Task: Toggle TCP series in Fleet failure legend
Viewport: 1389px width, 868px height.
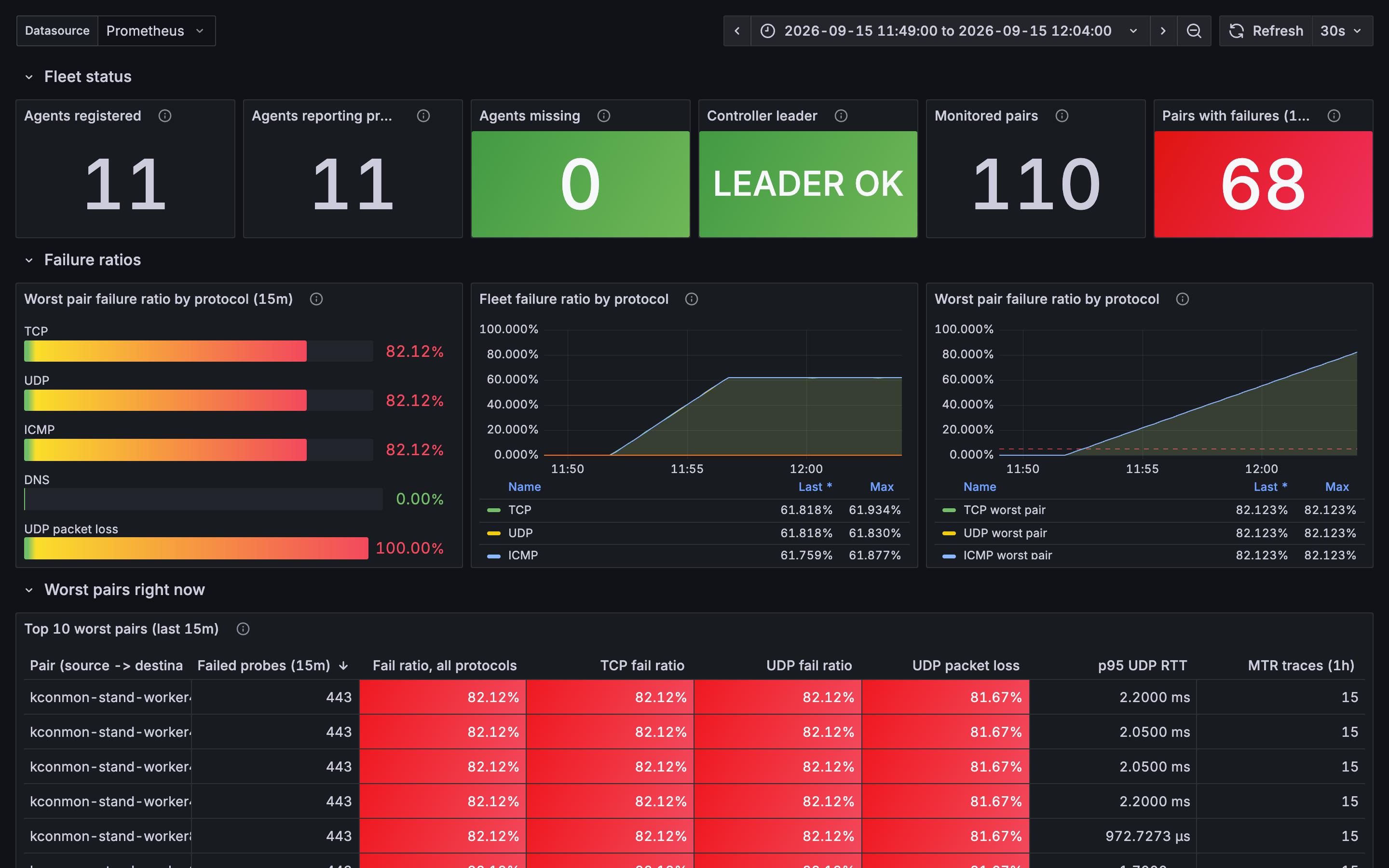Action: (x=519, y=510)
